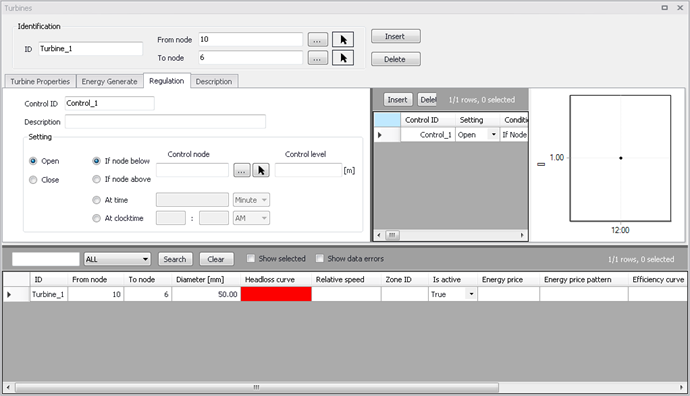Image resolution: width=690 pixels, height=396 pixels.
Task: Click the Control ID header in control table
Action: [x=427, y=120]
